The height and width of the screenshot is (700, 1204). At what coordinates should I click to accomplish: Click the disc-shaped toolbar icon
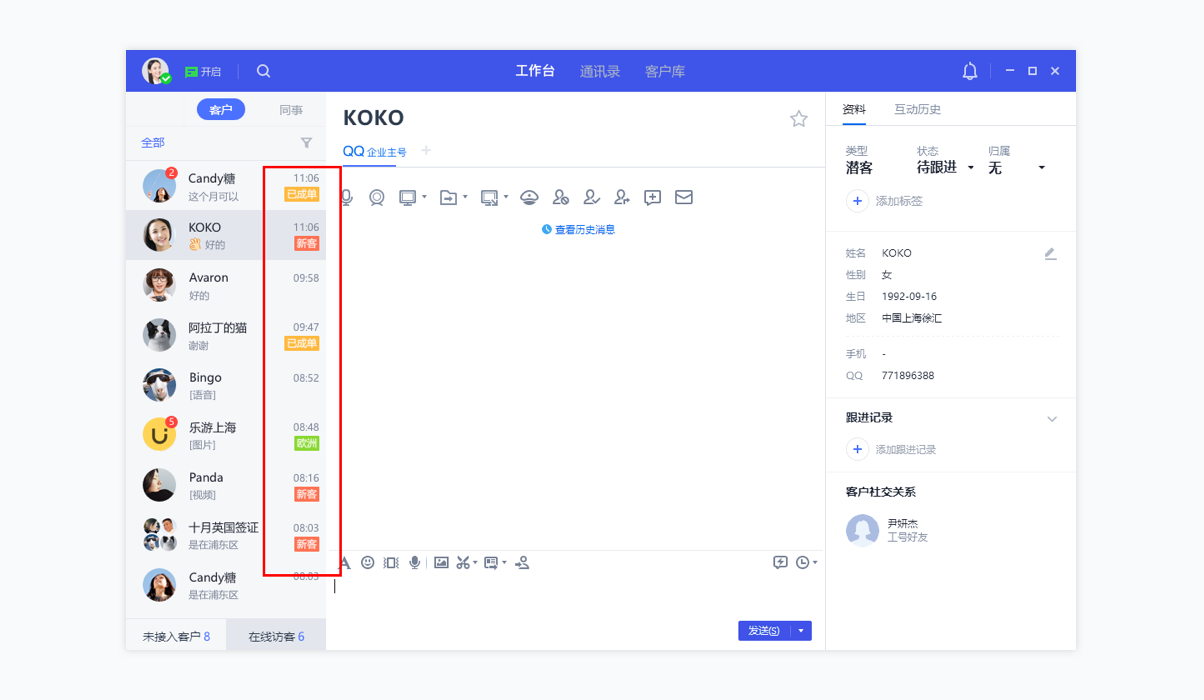pos(529,198)
